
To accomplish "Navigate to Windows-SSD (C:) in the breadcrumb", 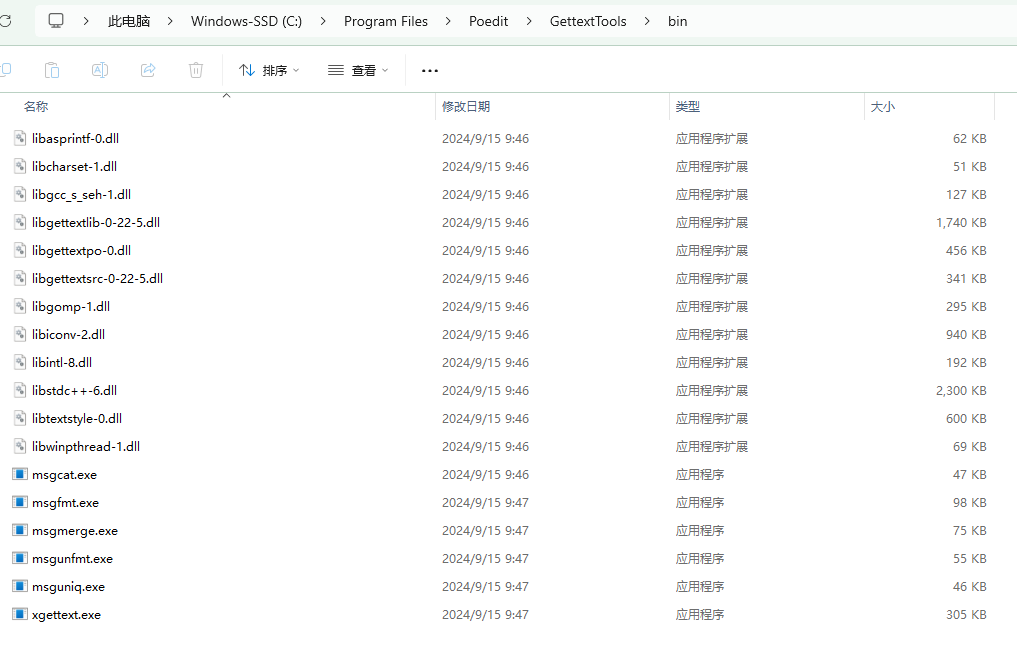I will (246, 21).
